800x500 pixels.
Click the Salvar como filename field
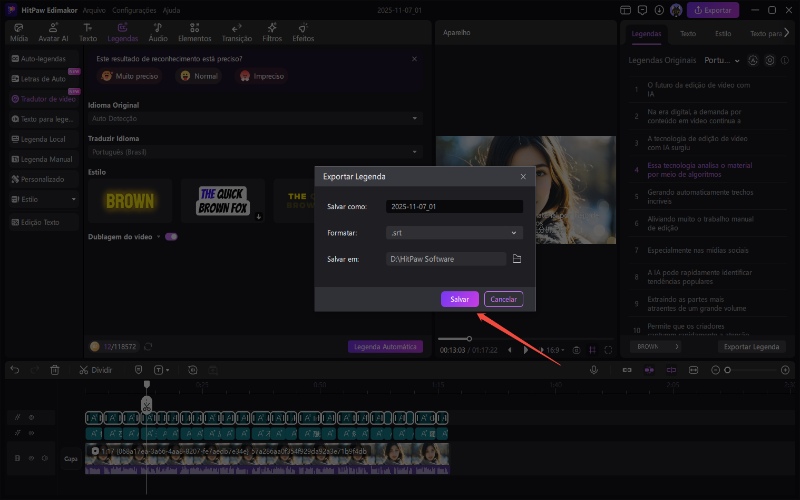[454, 207]
